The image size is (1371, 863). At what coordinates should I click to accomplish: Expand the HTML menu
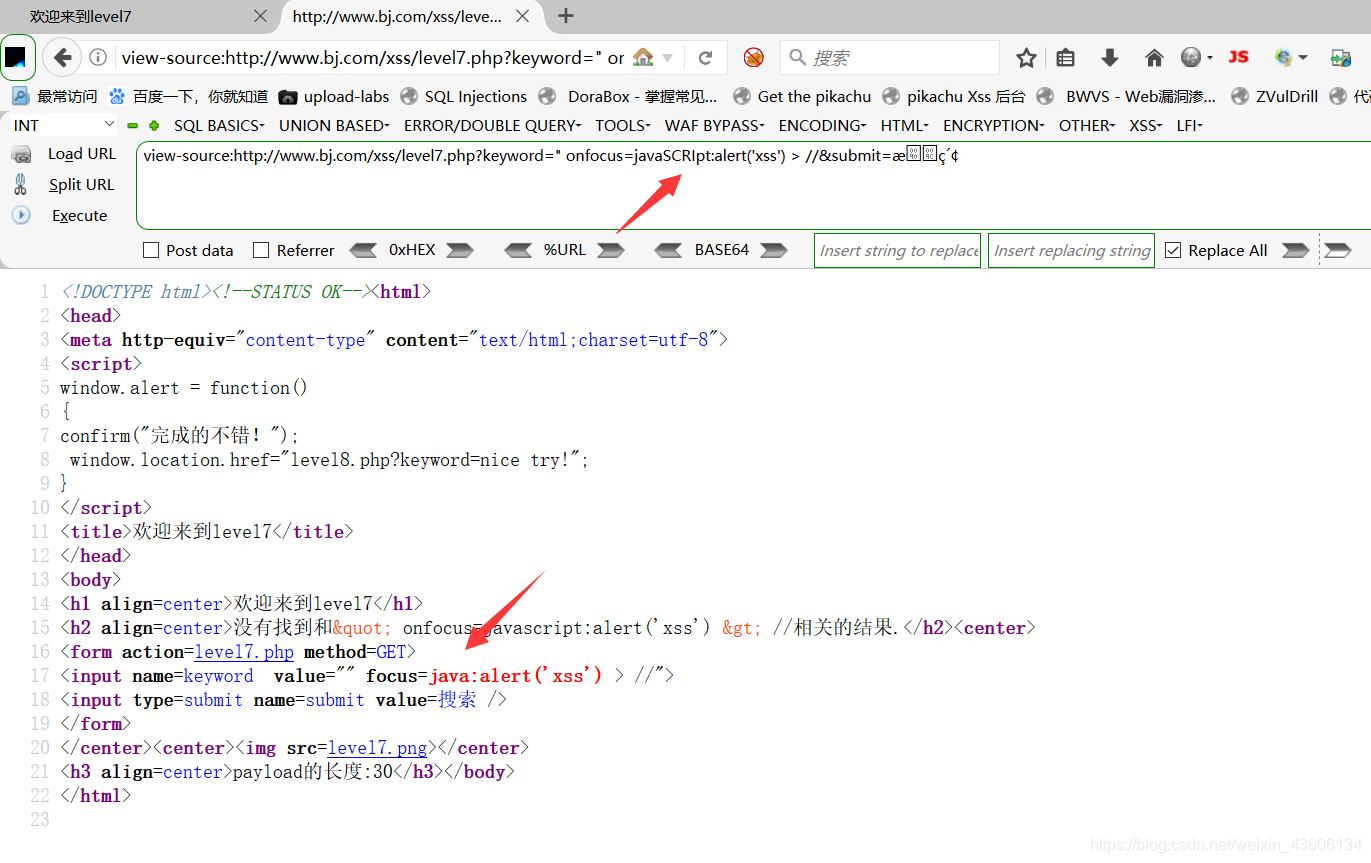coord(905,125)
